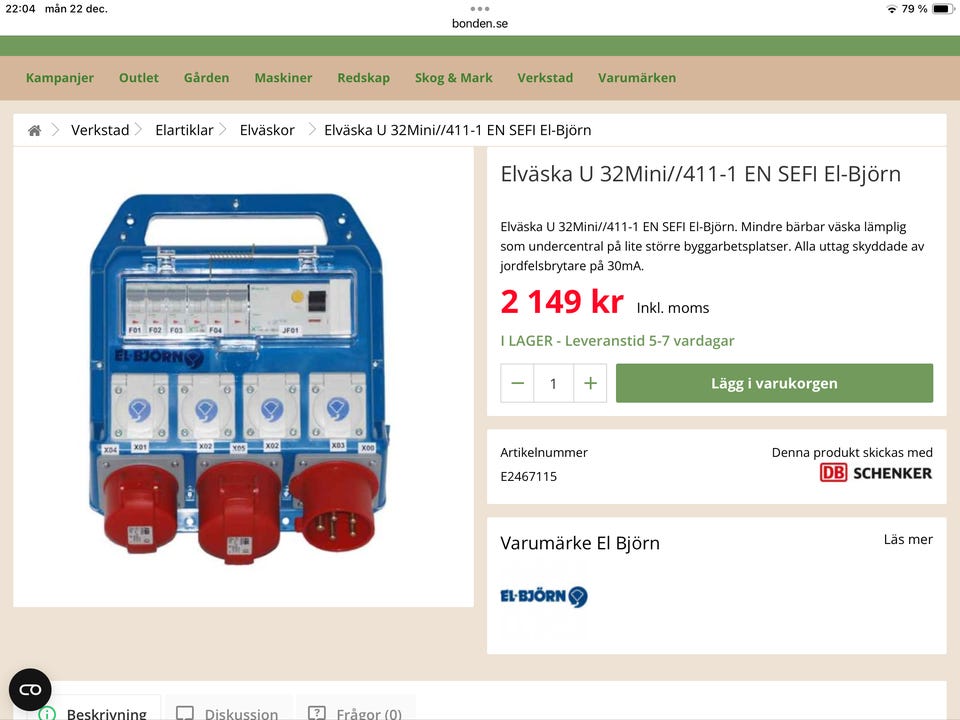This screenshot has height=720, width=960.
Task: Go to Elväskor breadcrumb link
Action: click(x=267, y=130)
